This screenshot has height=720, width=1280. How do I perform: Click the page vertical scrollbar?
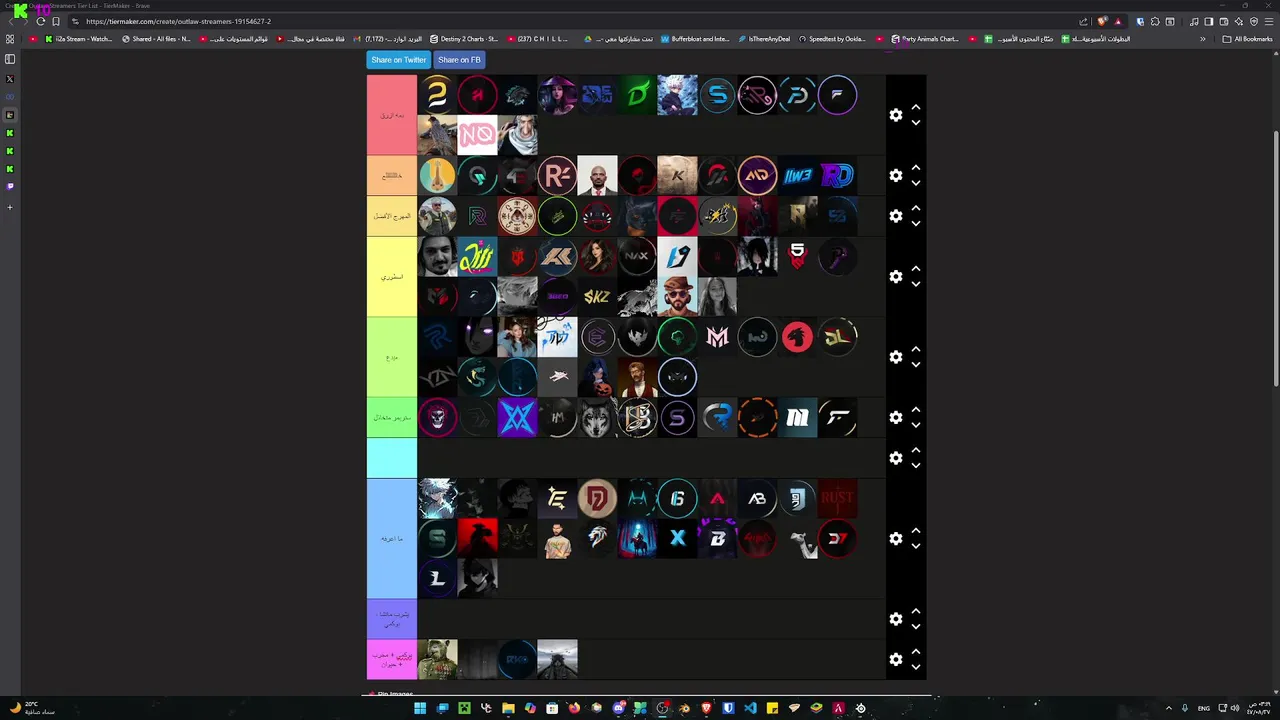pos(1276,260)
